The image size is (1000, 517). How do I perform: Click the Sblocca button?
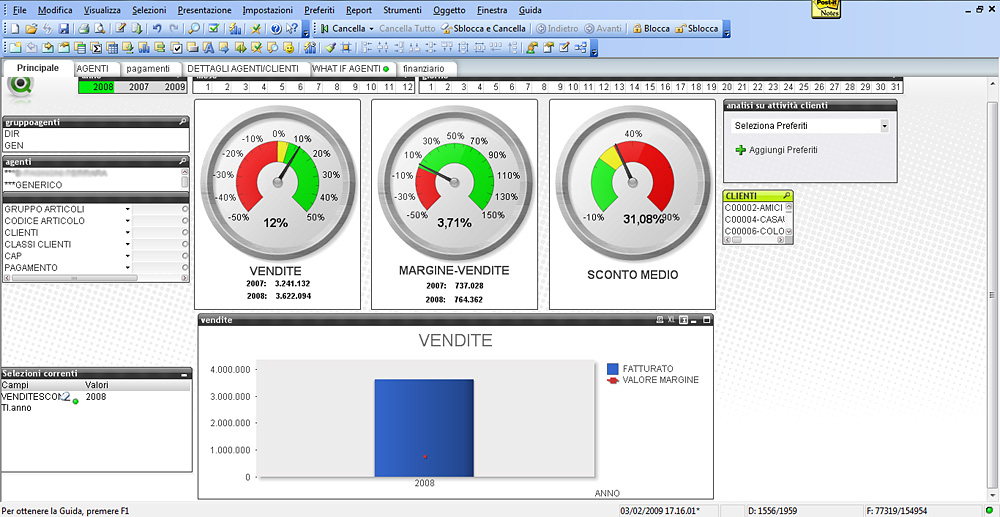coord(697,29)
